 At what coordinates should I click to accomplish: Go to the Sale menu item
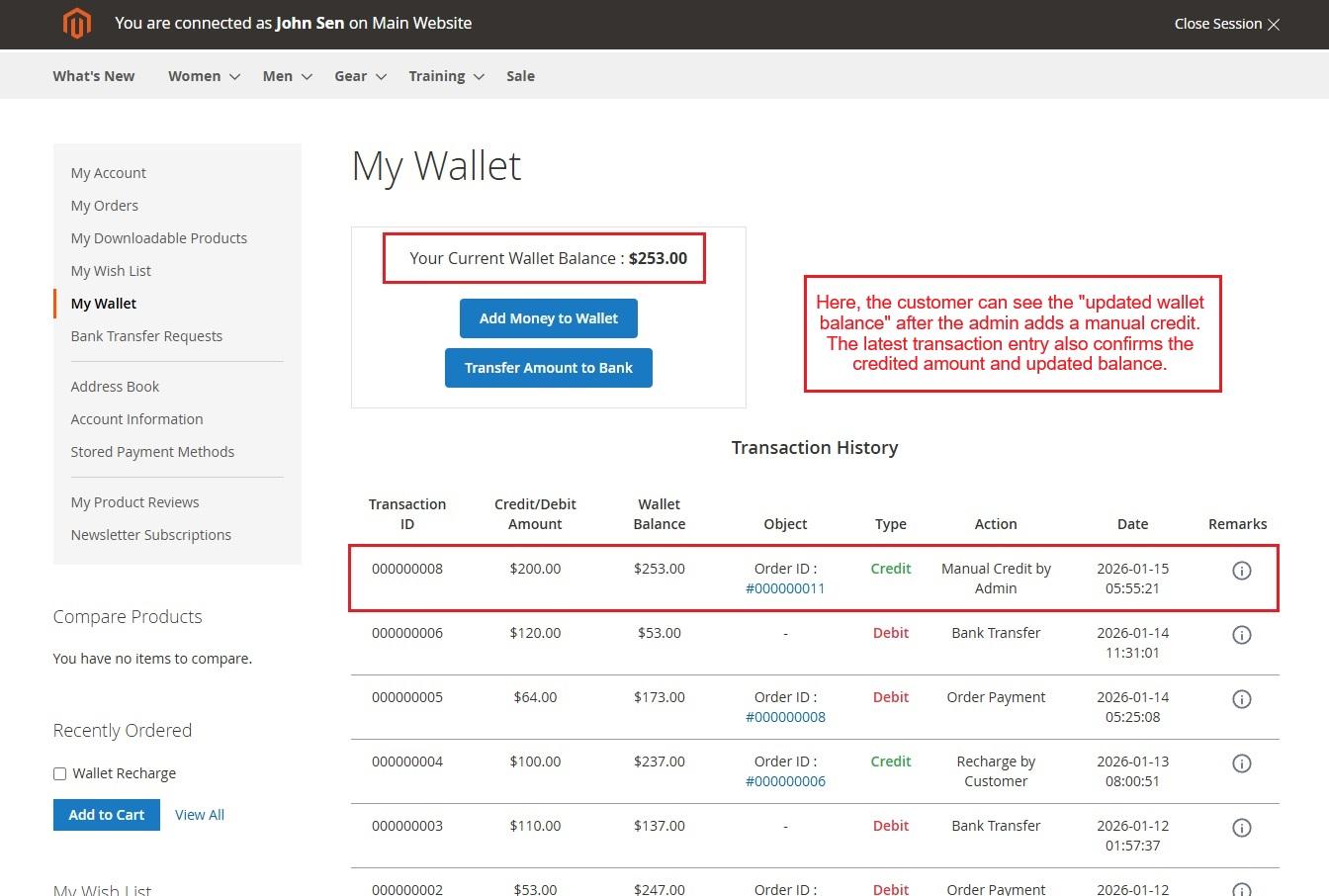(x=520, y=76)
